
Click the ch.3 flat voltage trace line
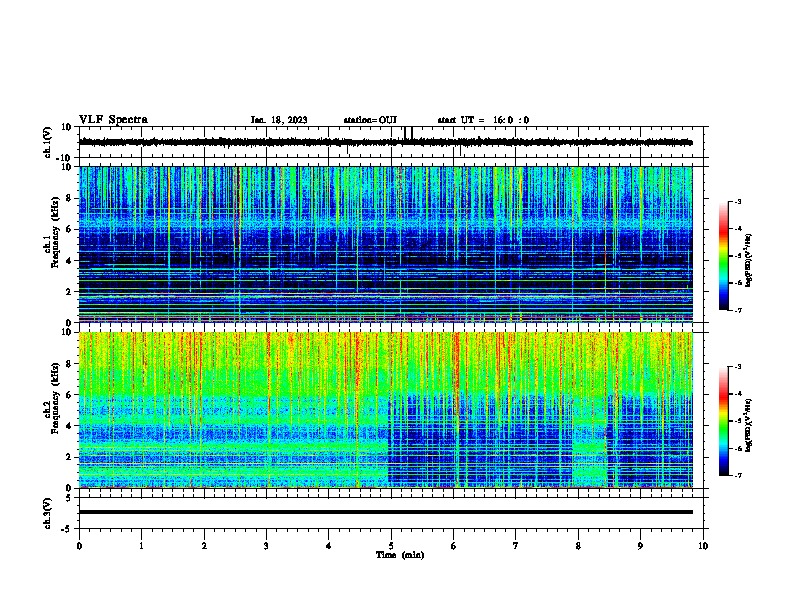(x=386, y=512)
